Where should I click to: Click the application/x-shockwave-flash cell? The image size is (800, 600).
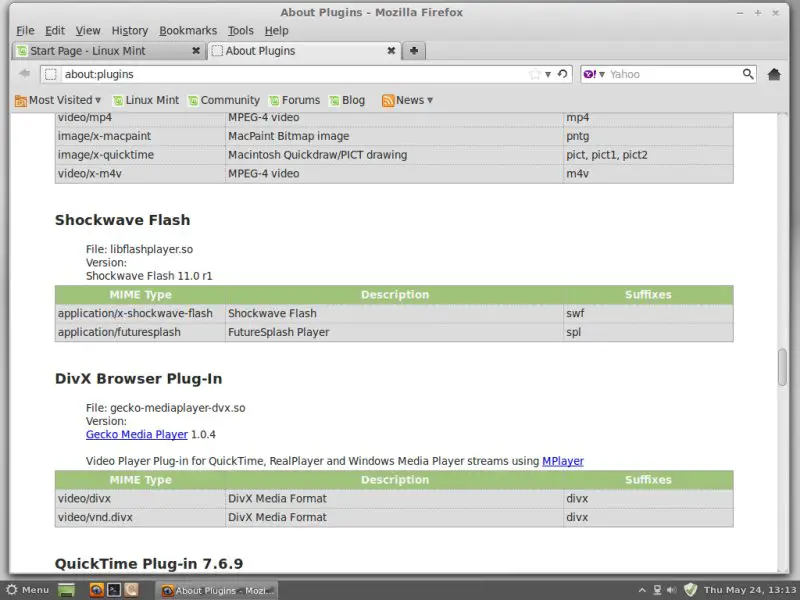pyautogui.click(x=140, y=313)
